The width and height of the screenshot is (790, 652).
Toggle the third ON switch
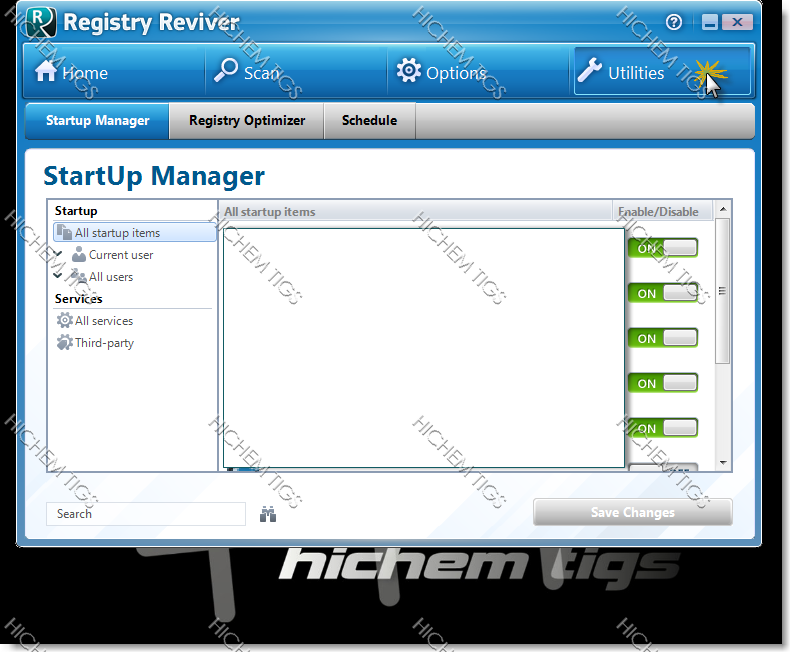[663, 338]
